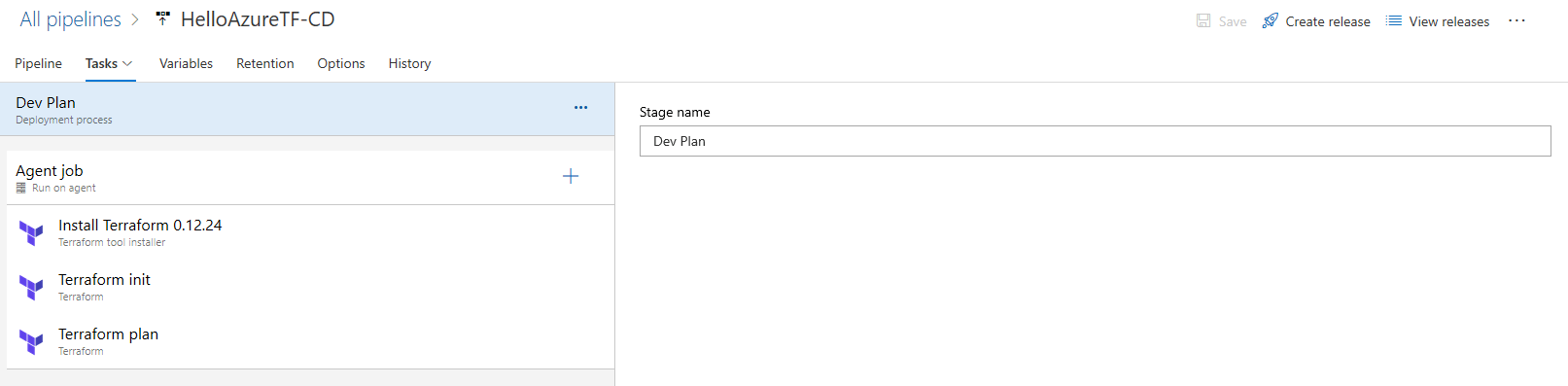Open the Dev Plan stage ellipsis menu
The image size is (1568, 386).
pyautogui.click(x=580, y=107)
